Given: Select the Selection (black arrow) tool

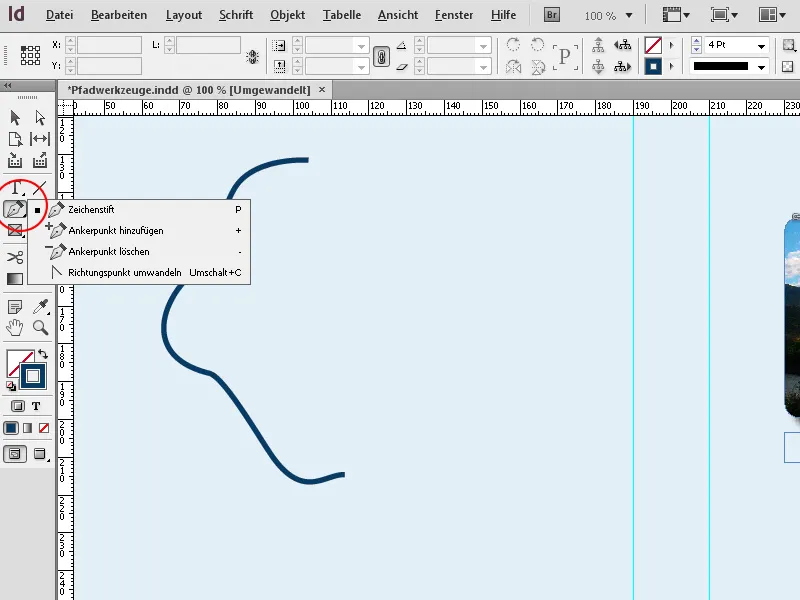Looking at the screenshot, I should [15, 118].
